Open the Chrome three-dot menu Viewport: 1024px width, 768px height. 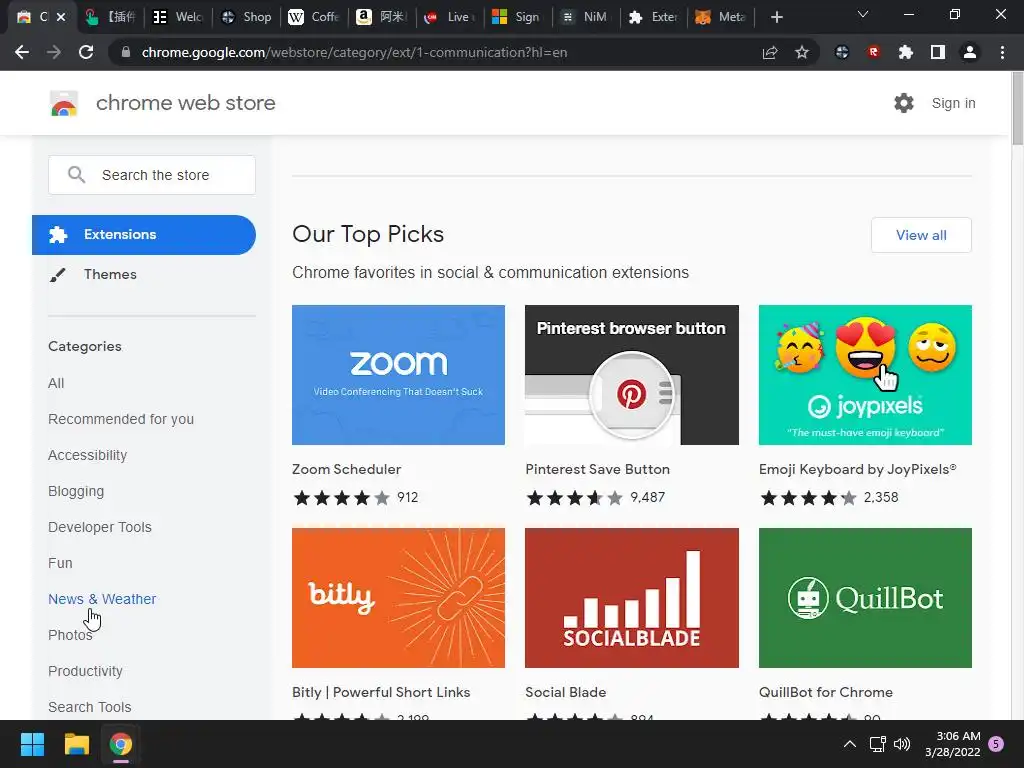tap(1002, 52)
